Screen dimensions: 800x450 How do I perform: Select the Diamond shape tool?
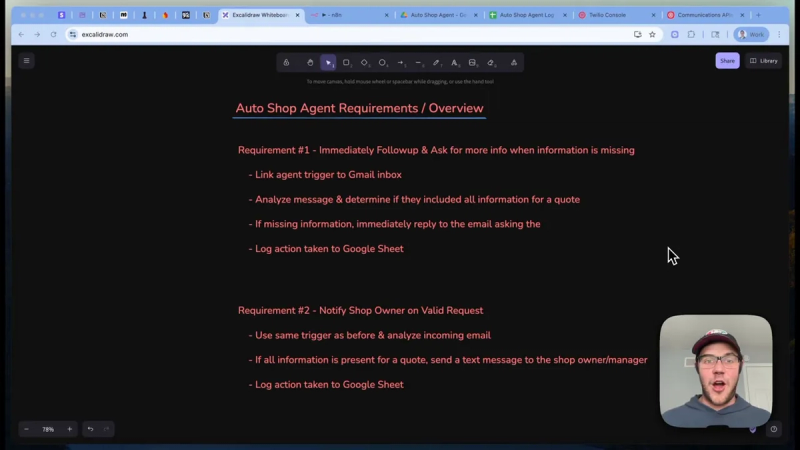(364, 63)
